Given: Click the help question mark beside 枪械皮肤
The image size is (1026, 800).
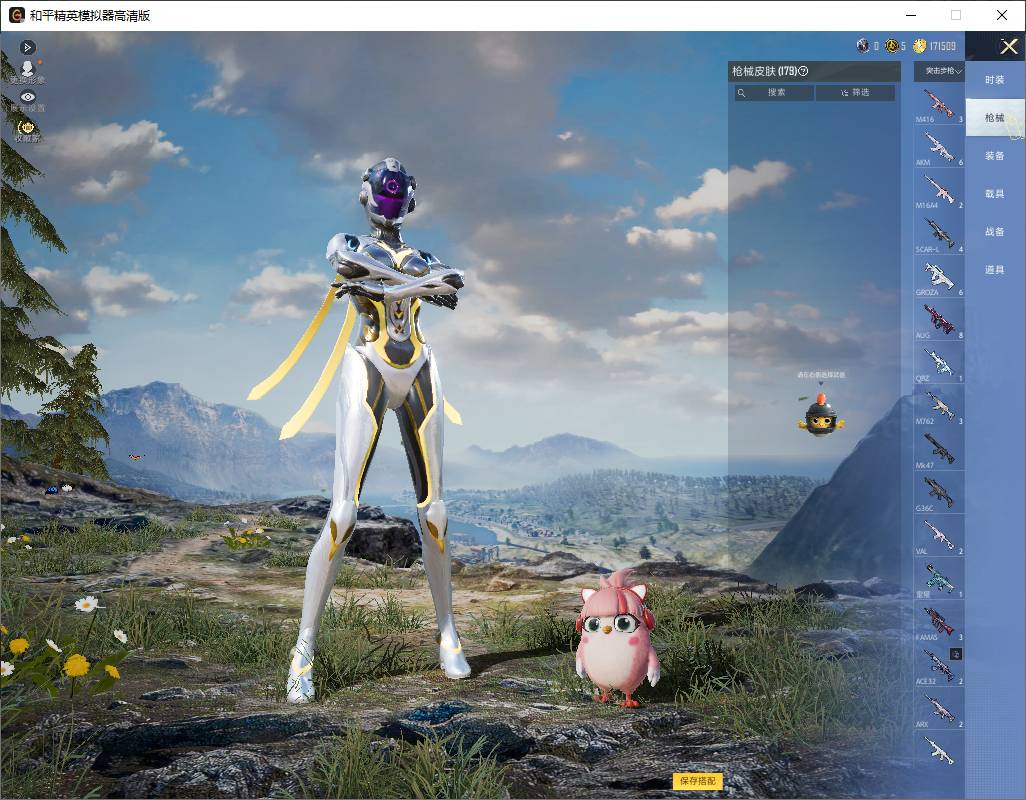Looking at the screenshot, I should click(x=804, y=71).
